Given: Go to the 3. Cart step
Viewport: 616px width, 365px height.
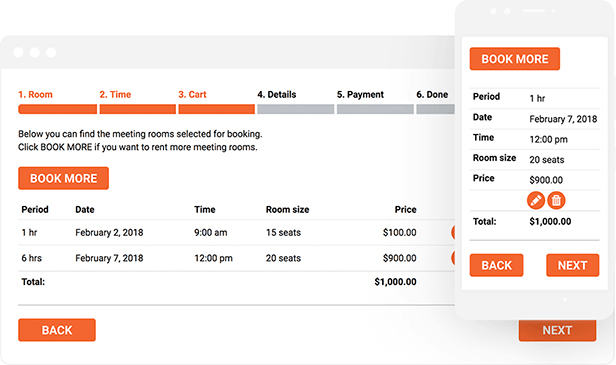Looking at the screenshot, I should 192,95.
